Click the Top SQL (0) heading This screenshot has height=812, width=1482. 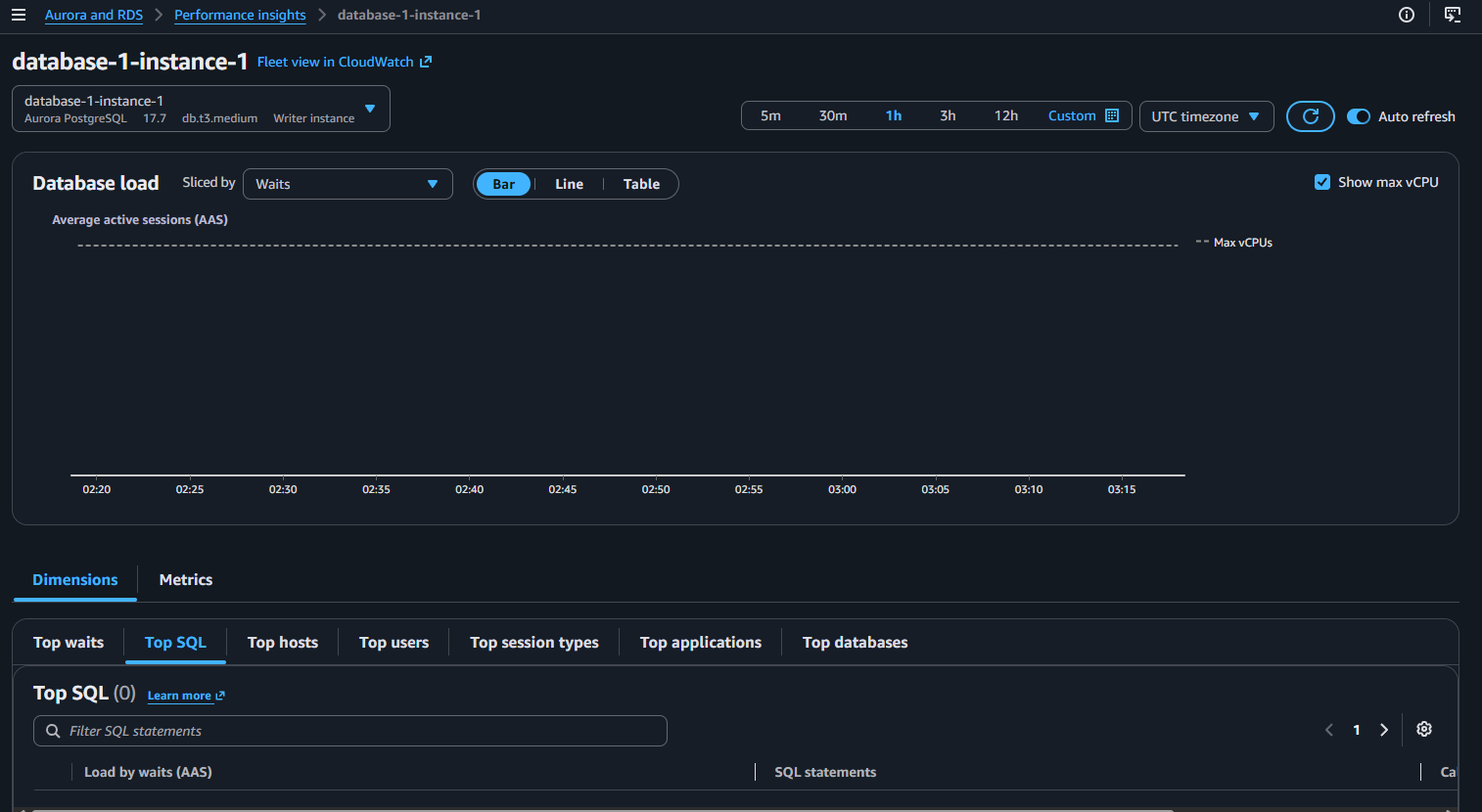[x=84, y=693]
